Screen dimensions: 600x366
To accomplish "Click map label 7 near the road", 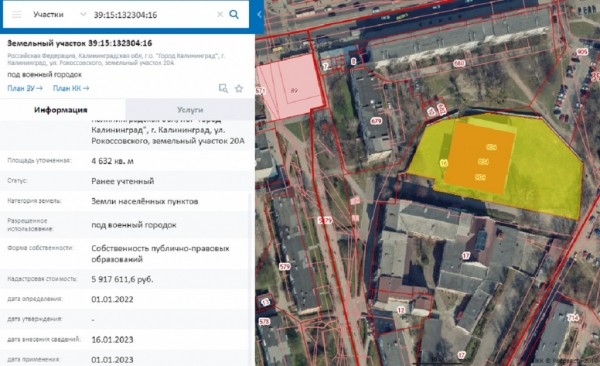I will point(325,67).
